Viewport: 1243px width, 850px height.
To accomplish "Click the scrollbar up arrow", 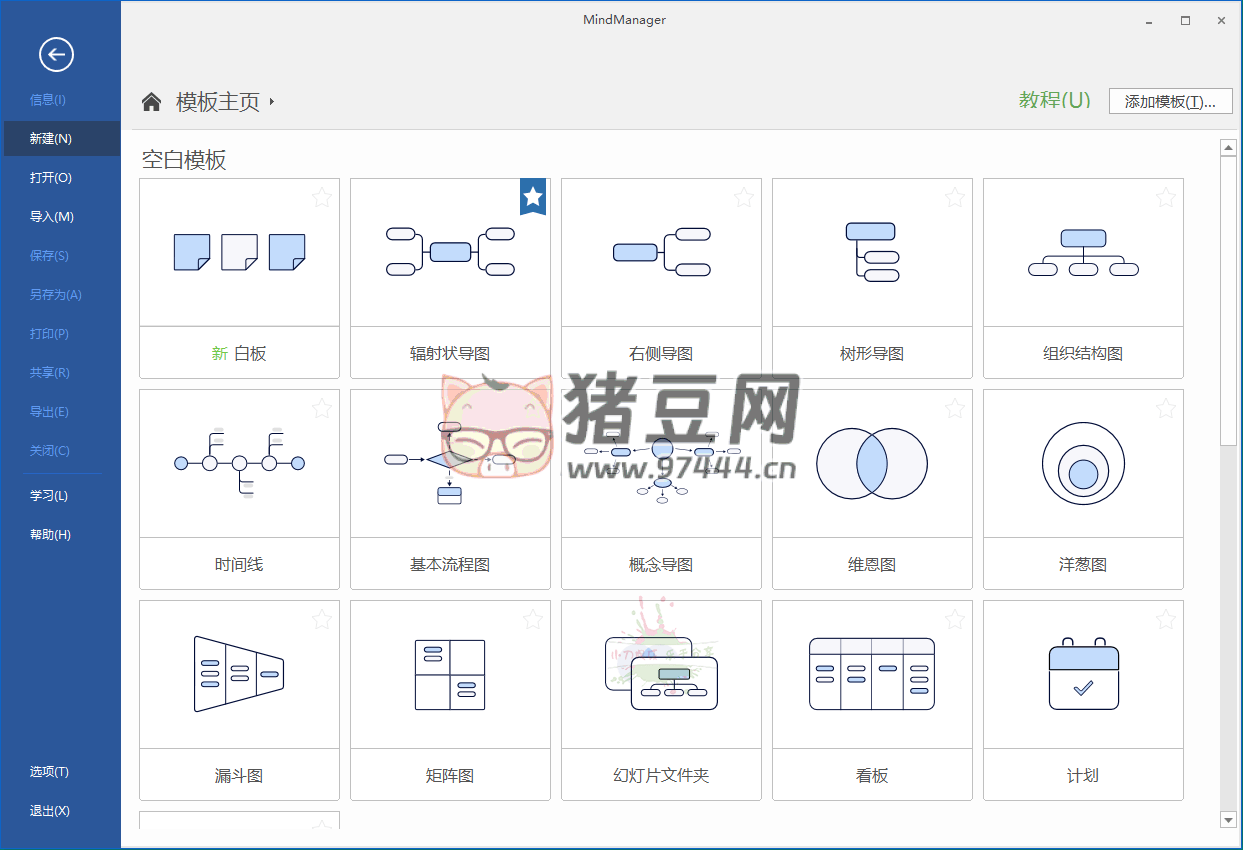I will point(1229,148).
